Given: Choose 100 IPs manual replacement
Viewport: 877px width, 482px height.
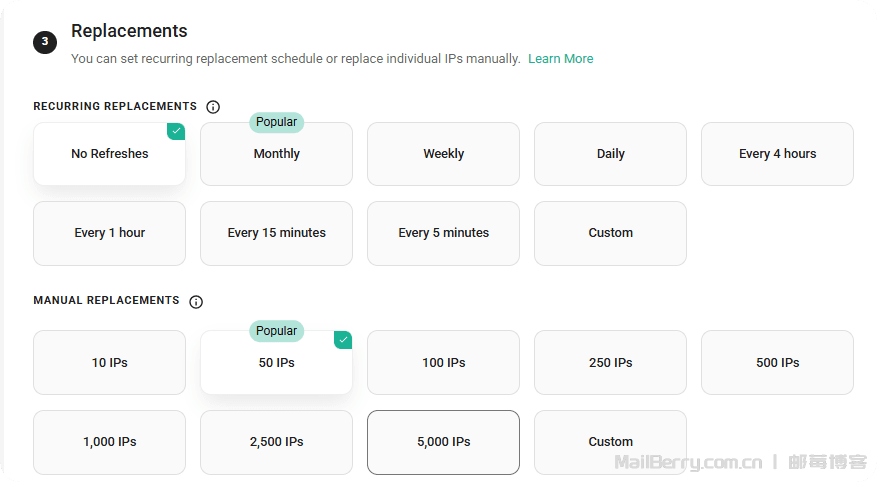Looking at the screenshot, I should point(443,363).
